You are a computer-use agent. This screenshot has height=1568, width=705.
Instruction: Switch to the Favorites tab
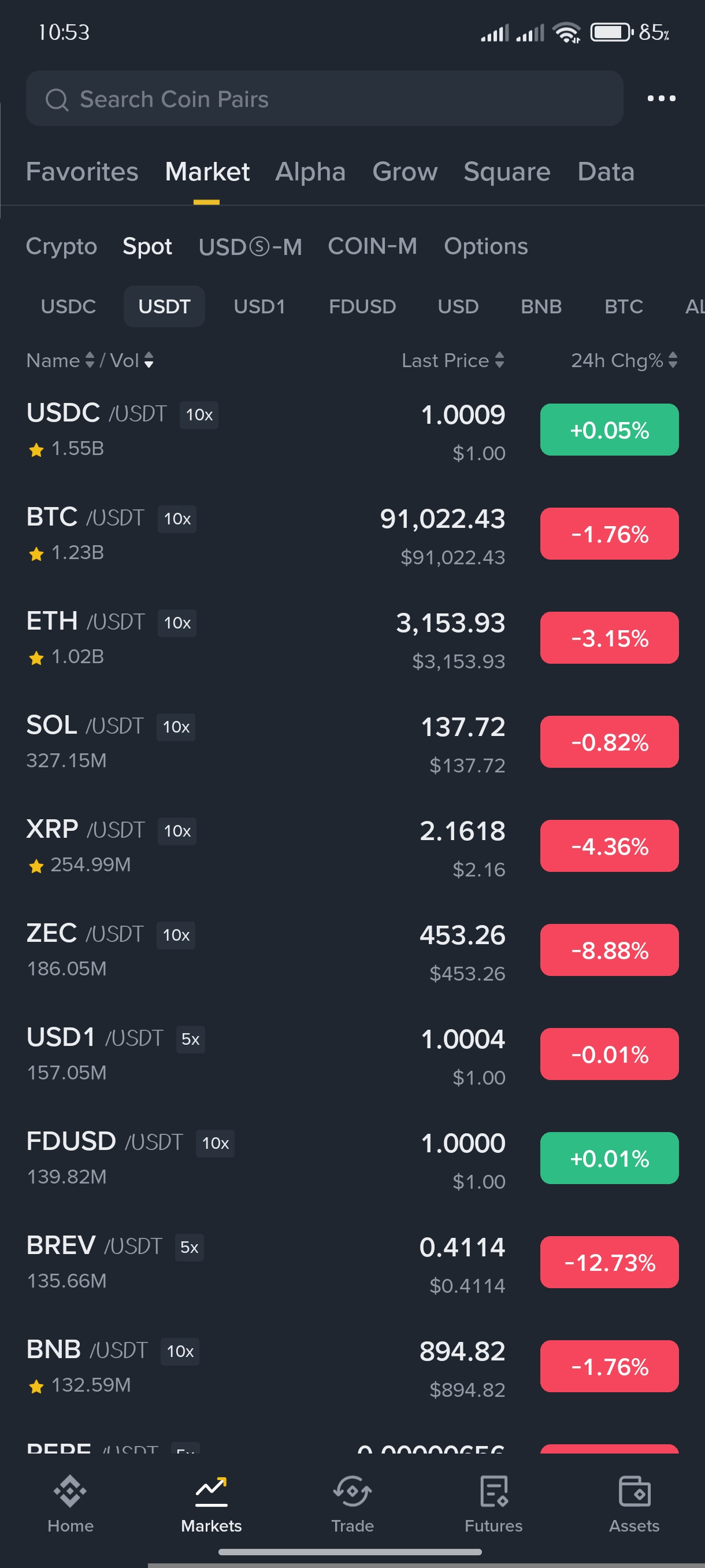click(82, 172)
